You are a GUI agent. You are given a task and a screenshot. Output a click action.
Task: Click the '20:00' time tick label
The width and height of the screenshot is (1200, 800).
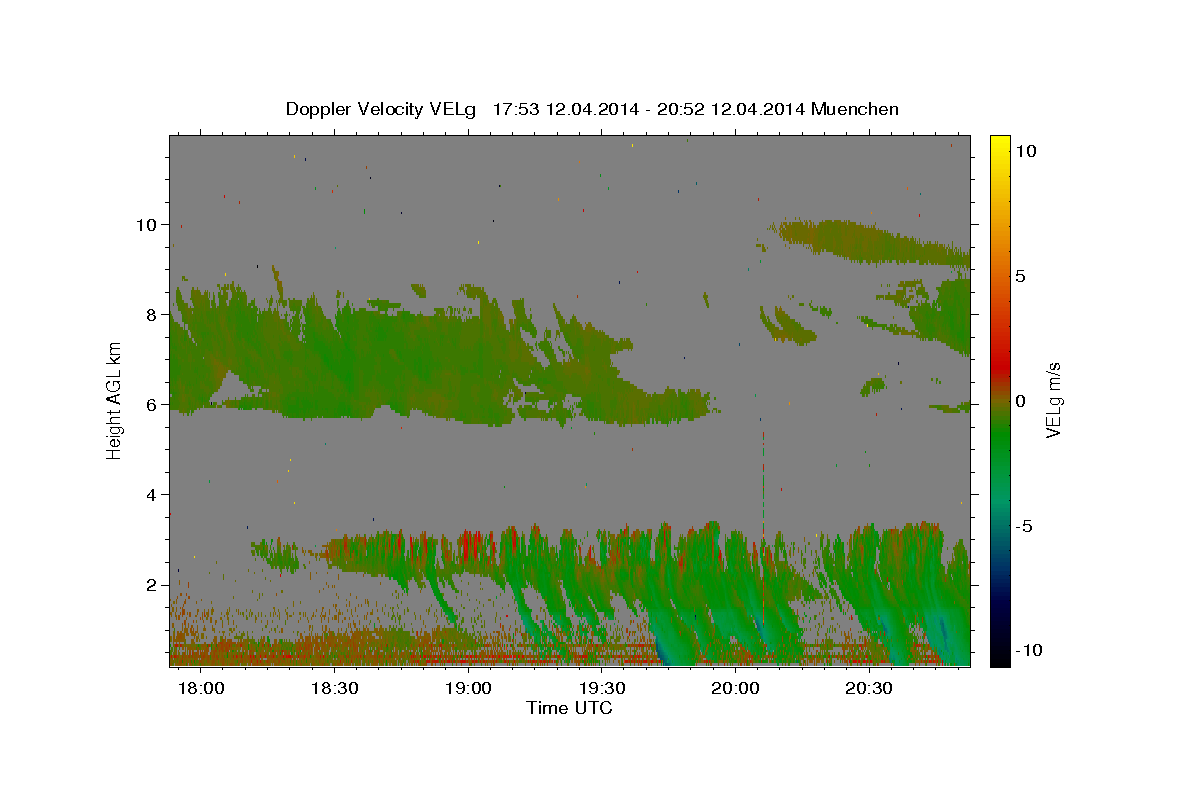[736, 688]
